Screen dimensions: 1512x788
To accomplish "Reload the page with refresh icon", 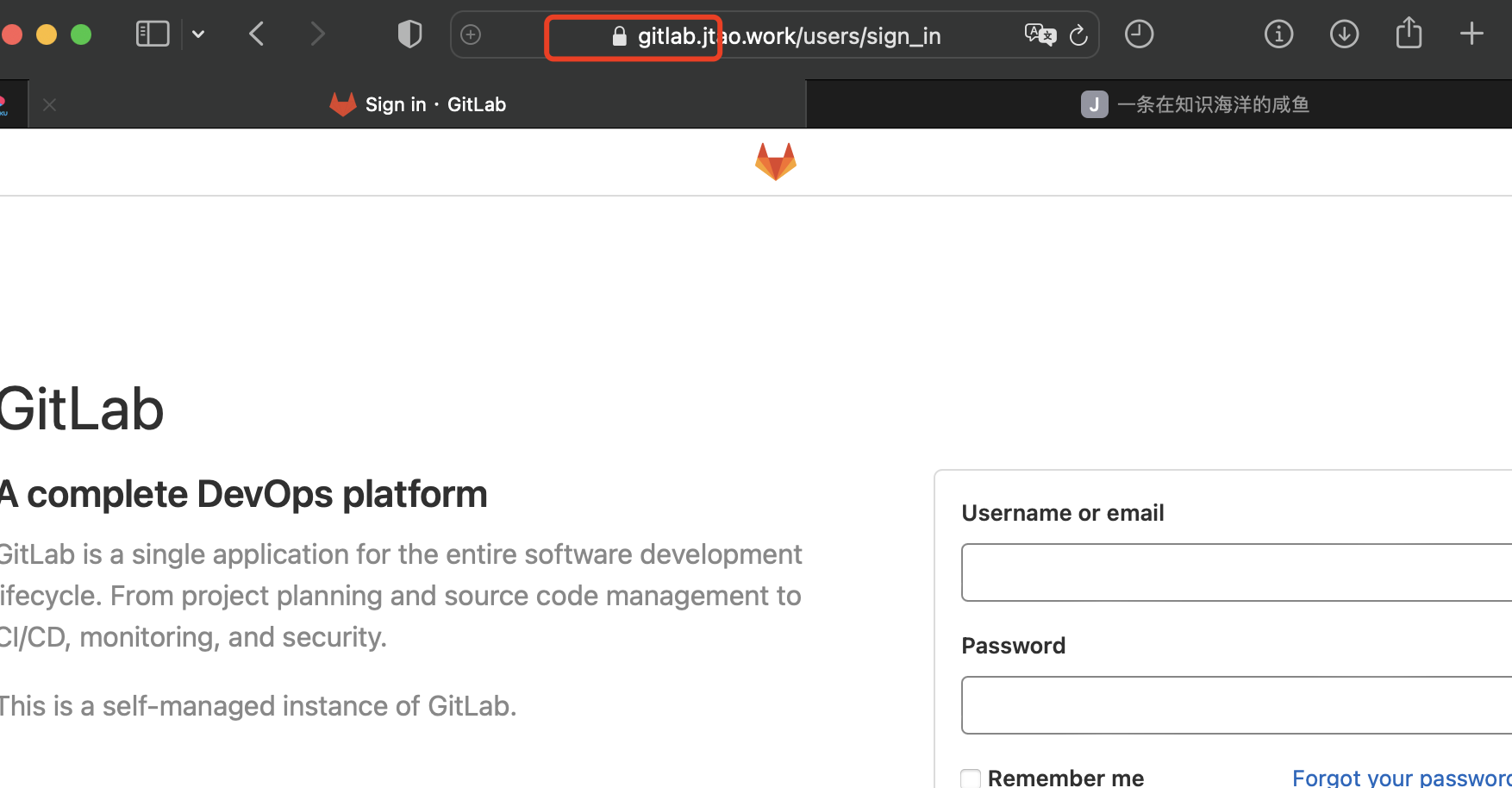I will (1078, 35).
